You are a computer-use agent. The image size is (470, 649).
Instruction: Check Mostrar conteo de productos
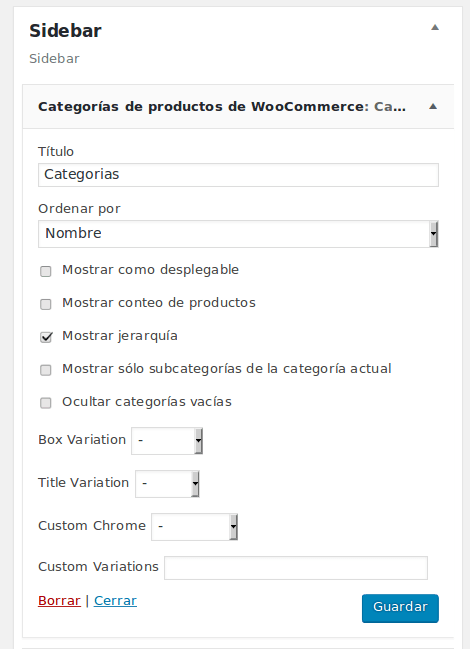46,305
